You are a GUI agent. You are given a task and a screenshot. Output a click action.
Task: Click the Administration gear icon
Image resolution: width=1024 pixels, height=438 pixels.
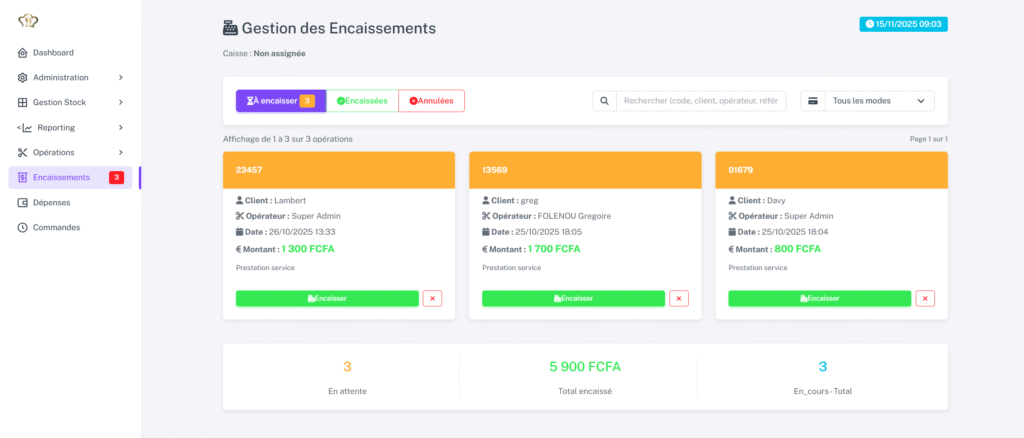[x=23, y=78]
